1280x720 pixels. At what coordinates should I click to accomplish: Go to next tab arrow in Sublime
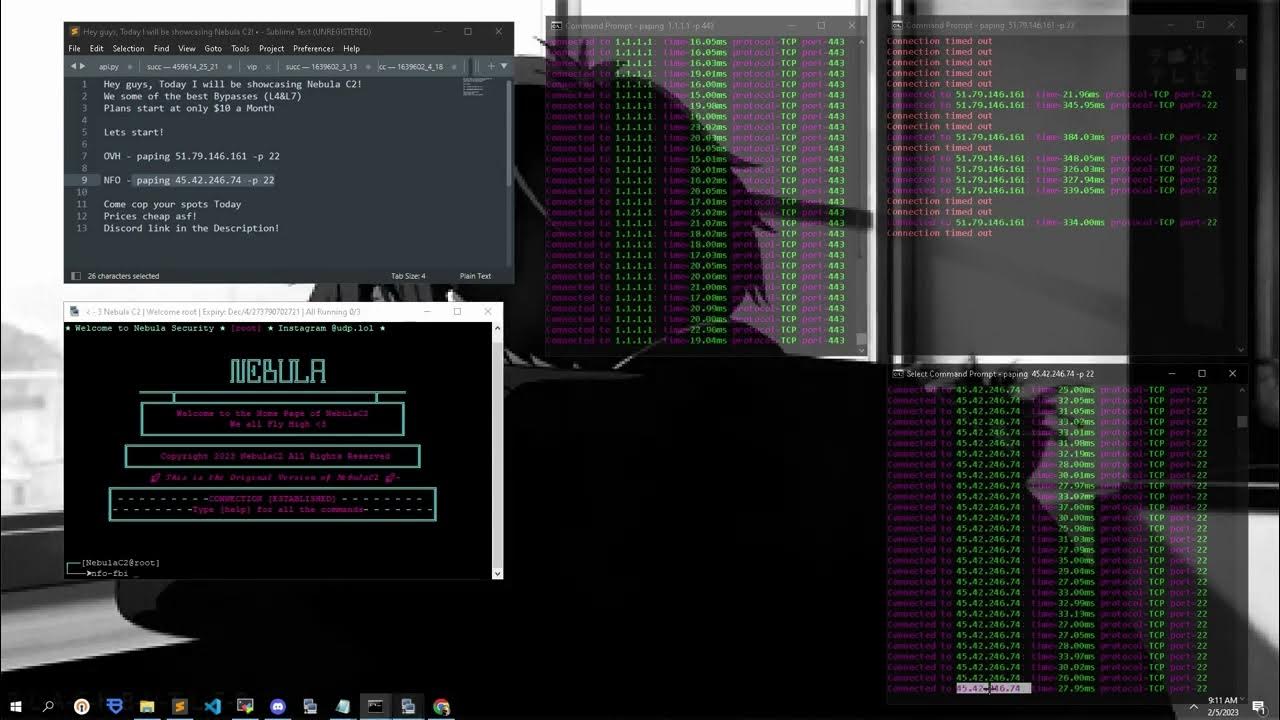point(82,66)
